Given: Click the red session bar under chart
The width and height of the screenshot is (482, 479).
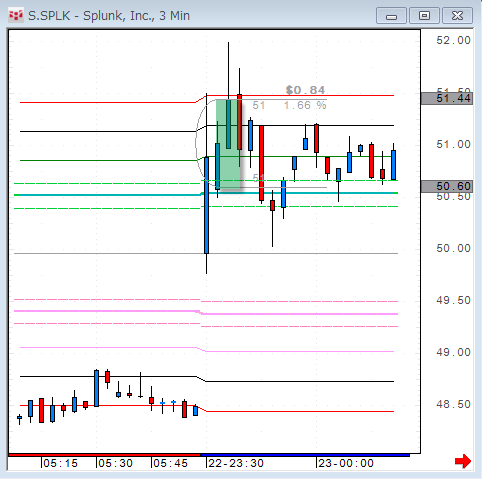Looking at the screenshot, I should pyautogui.click(x=105, y=455).
